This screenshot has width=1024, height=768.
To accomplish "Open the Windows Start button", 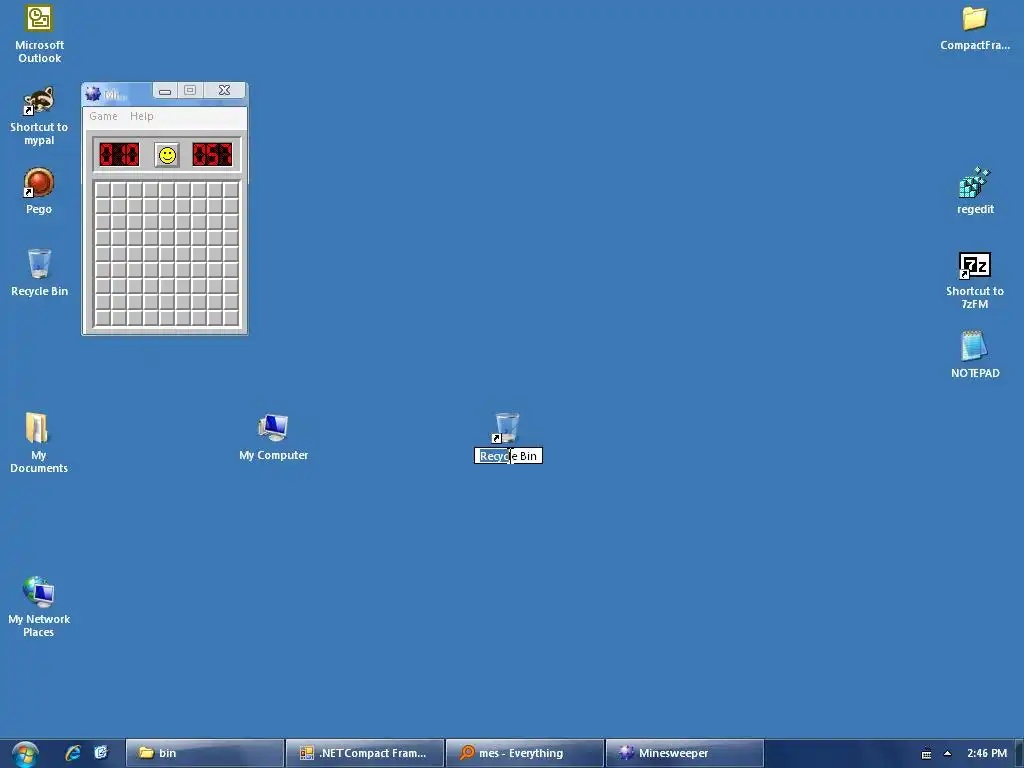I will click(25, 754).
